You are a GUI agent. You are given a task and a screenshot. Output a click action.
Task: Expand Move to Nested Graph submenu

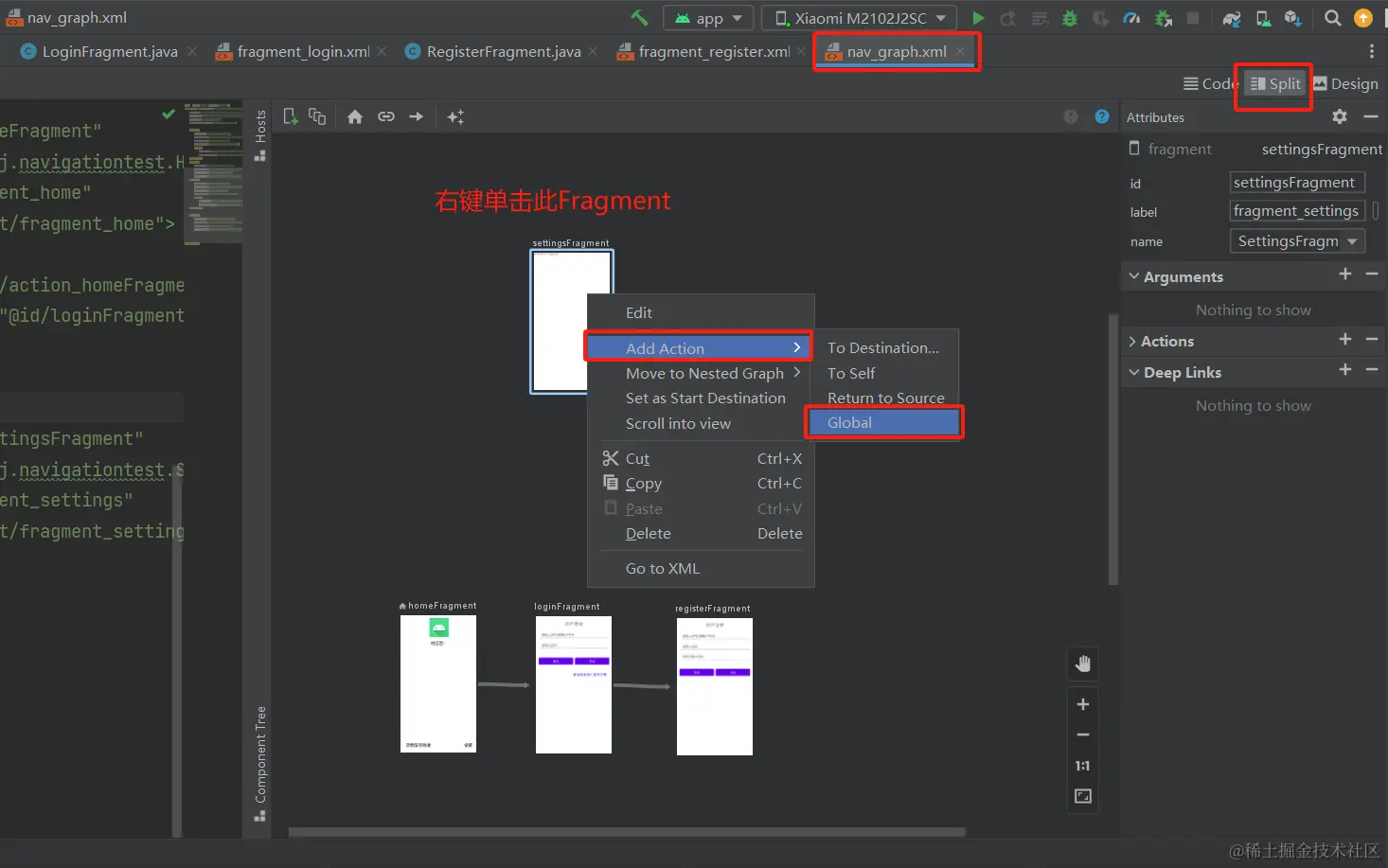coord(701,373)
